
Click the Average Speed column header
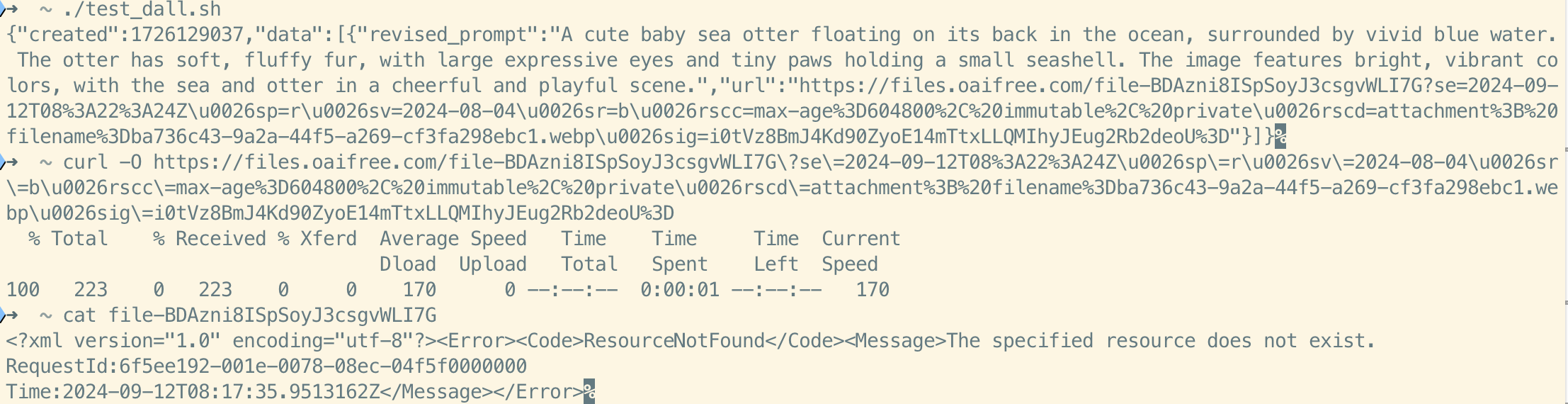453,238
